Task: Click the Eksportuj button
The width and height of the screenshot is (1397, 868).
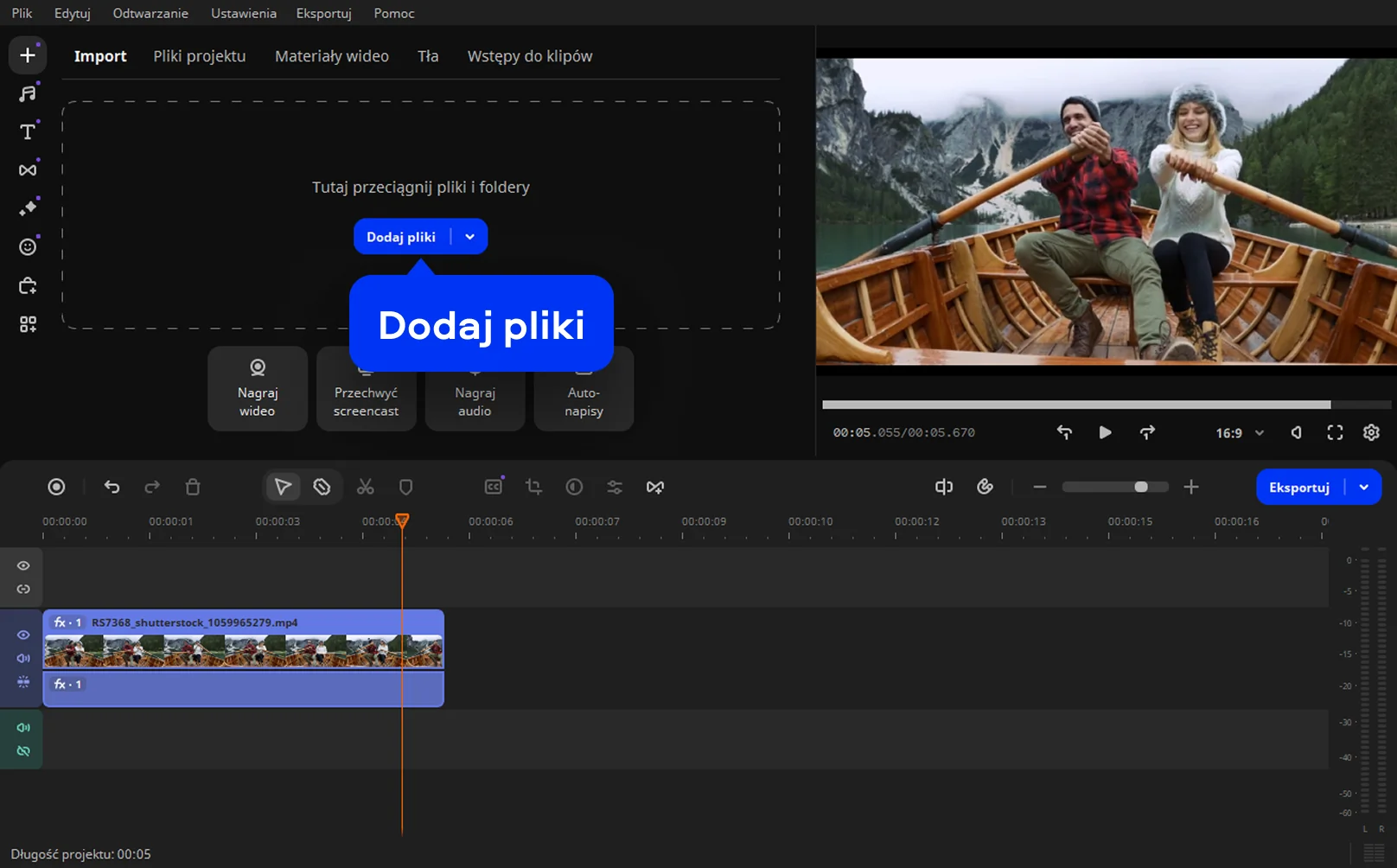Action: [1298, 488]
